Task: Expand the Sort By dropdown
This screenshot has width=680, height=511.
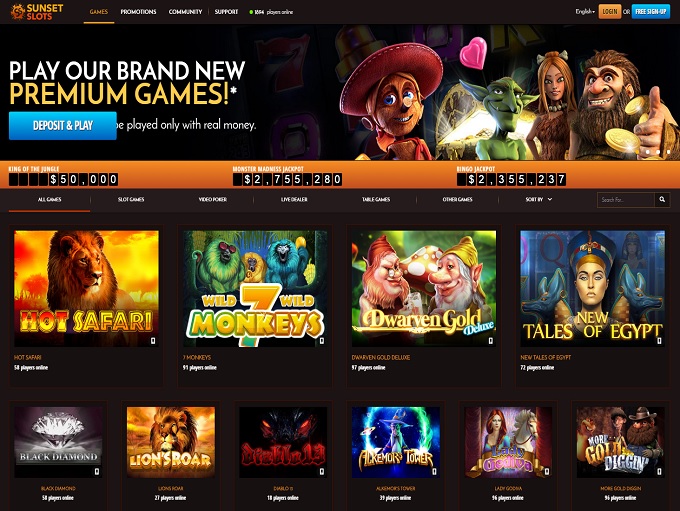Action: coord(539,200)
